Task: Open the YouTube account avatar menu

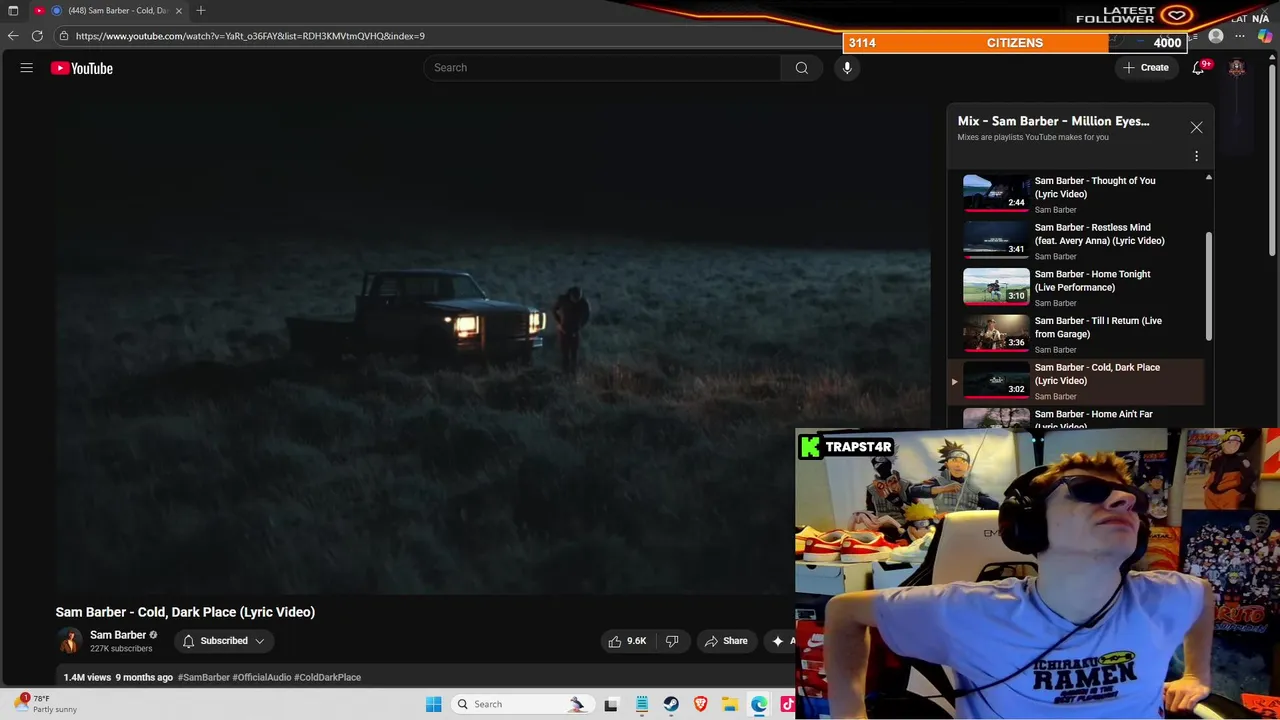Action: pyautogui.click(x=1237, y=68)
